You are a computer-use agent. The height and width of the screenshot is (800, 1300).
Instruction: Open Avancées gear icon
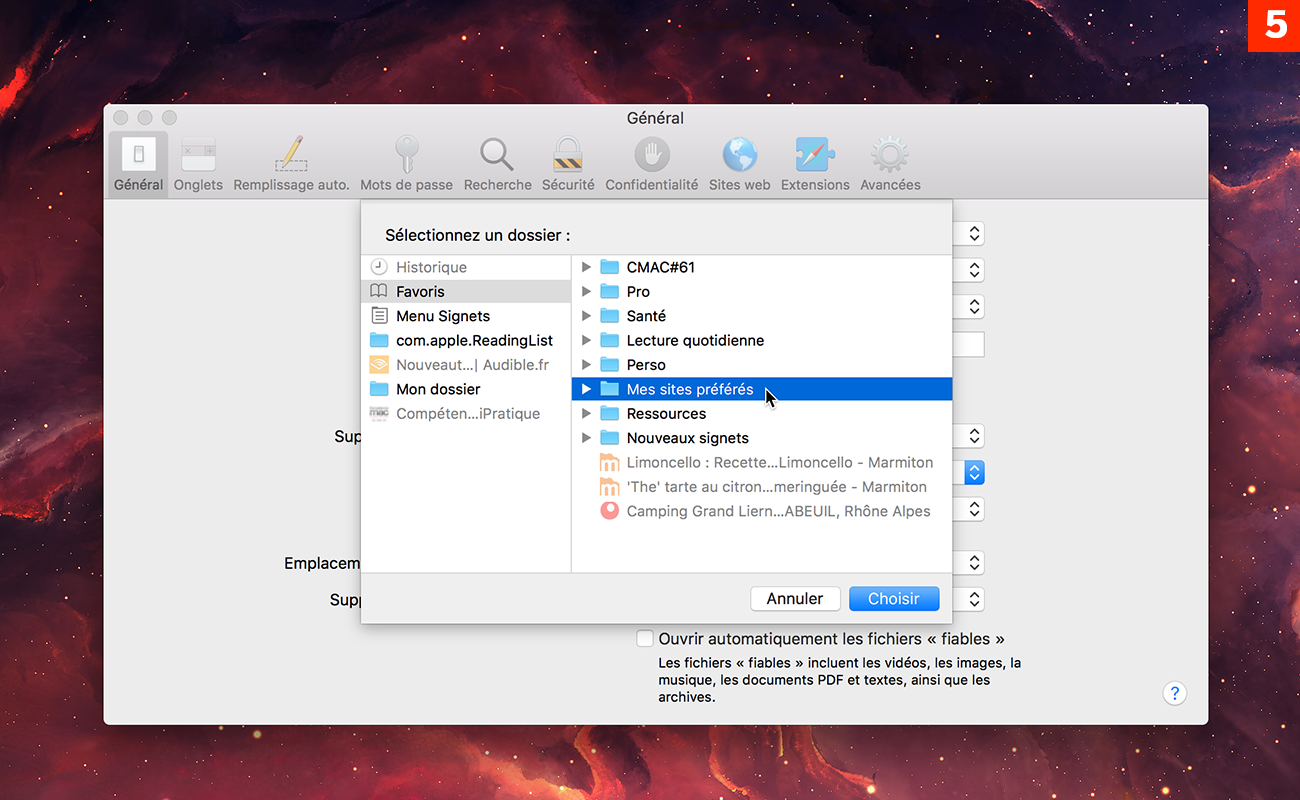point(890,155)
